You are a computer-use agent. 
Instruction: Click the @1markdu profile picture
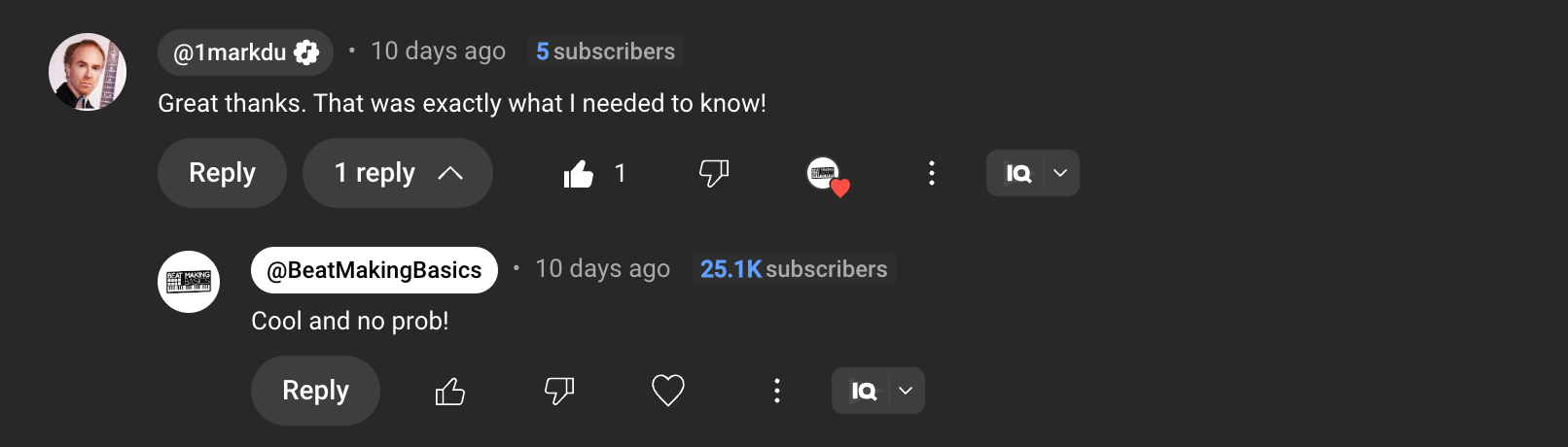pyautogui.click(x=88, y=72)
